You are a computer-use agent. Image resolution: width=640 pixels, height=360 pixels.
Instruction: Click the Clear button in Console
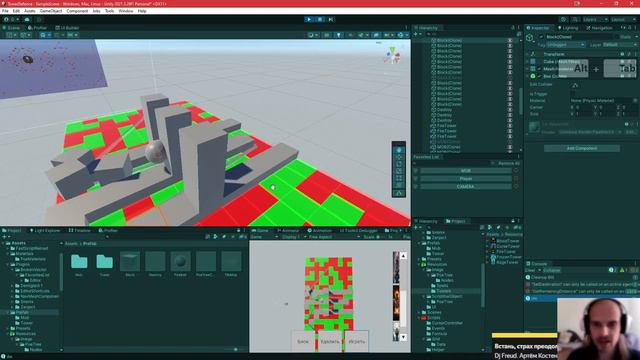point(530,270)
